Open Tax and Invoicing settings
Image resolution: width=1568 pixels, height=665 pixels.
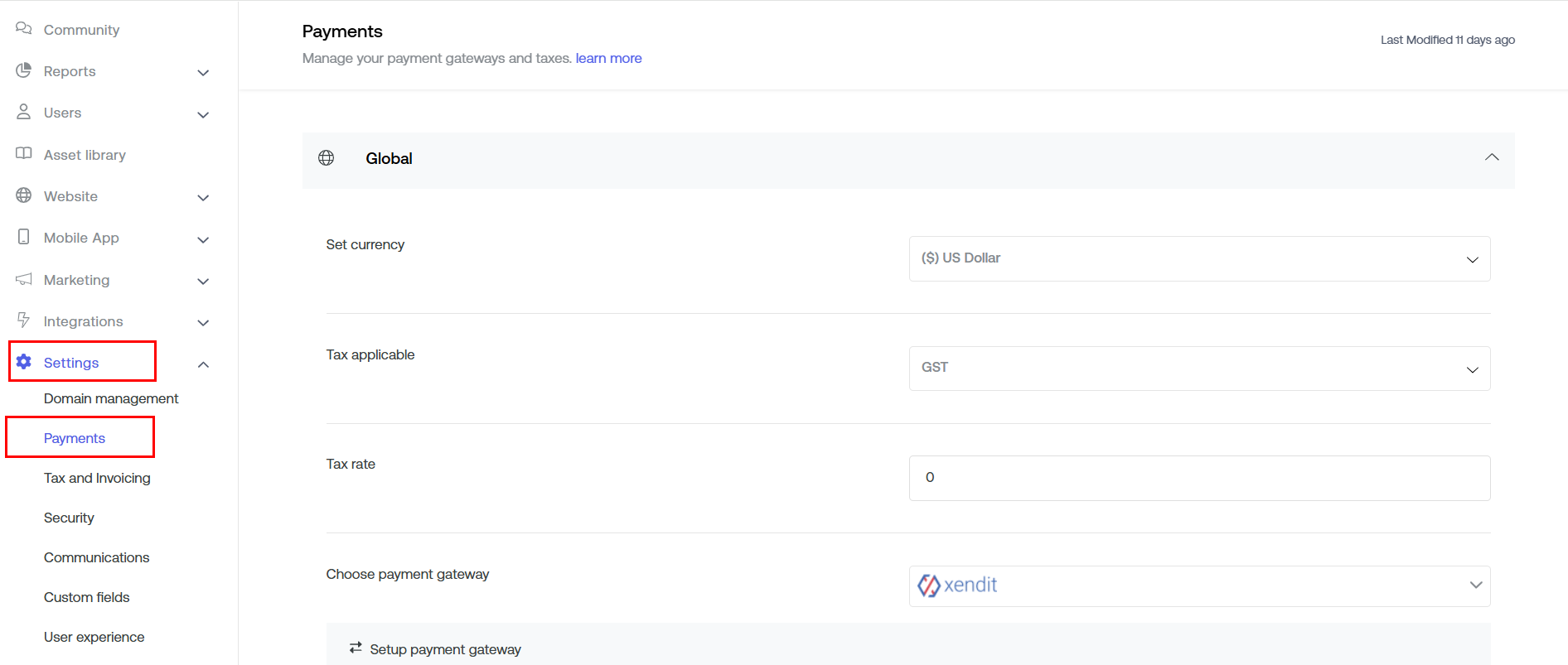click(x=97, y=478)
